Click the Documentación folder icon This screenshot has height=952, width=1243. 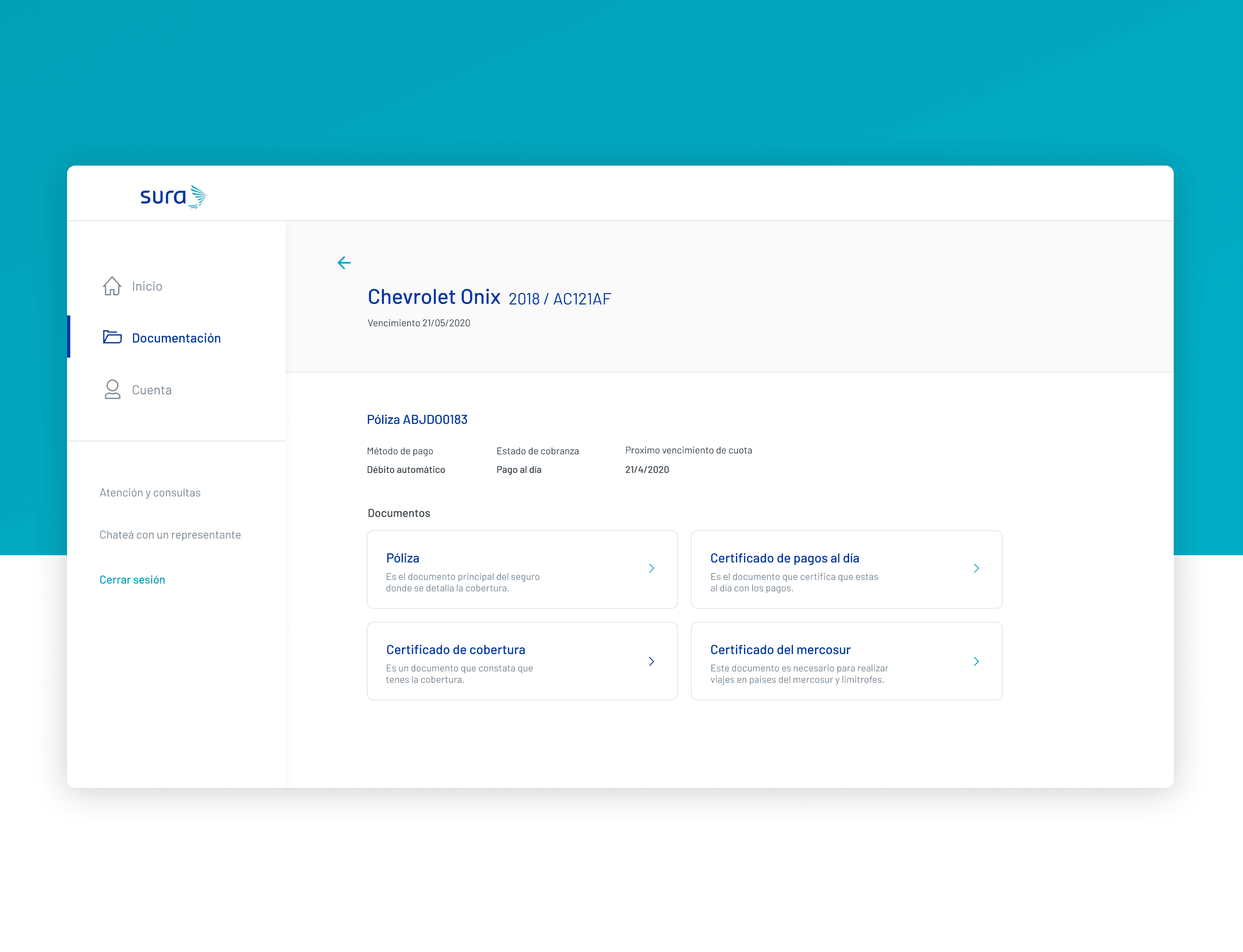(x=112, y=337)
